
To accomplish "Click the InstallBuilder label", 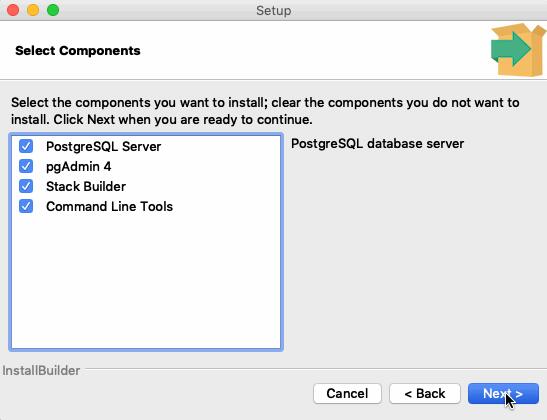I will (x=41, y=370).
